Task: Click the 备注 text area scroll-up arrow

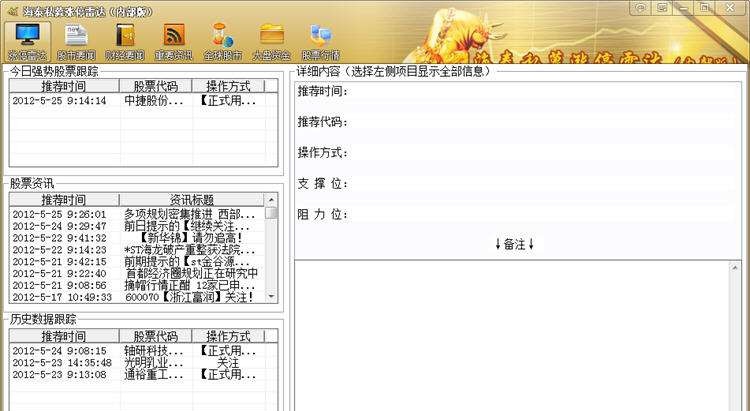Action: [735, 268]
